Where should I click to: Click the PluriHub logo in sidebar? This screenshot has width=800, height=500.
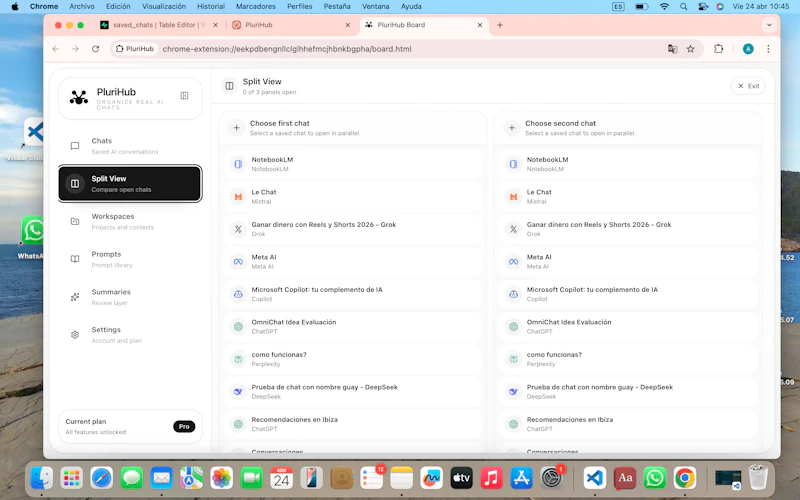coord(79,97)
